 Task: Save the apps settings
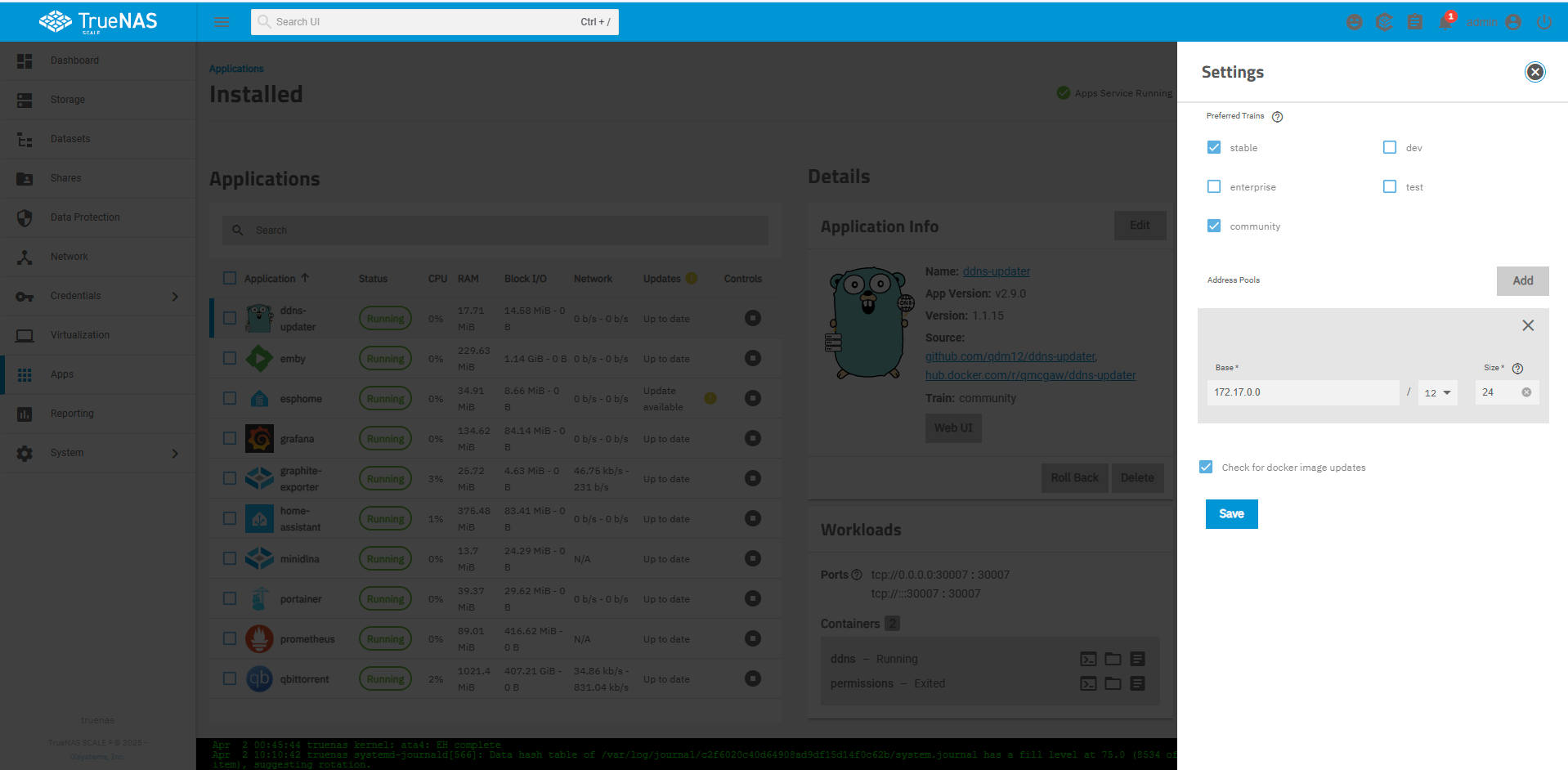point(1231,514)
